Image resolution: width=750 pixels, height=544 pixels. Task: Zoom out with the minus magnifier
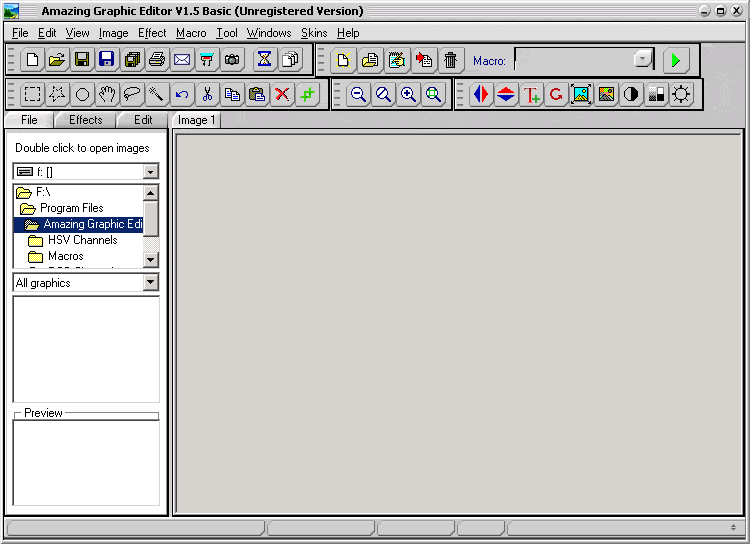(358, 94)
